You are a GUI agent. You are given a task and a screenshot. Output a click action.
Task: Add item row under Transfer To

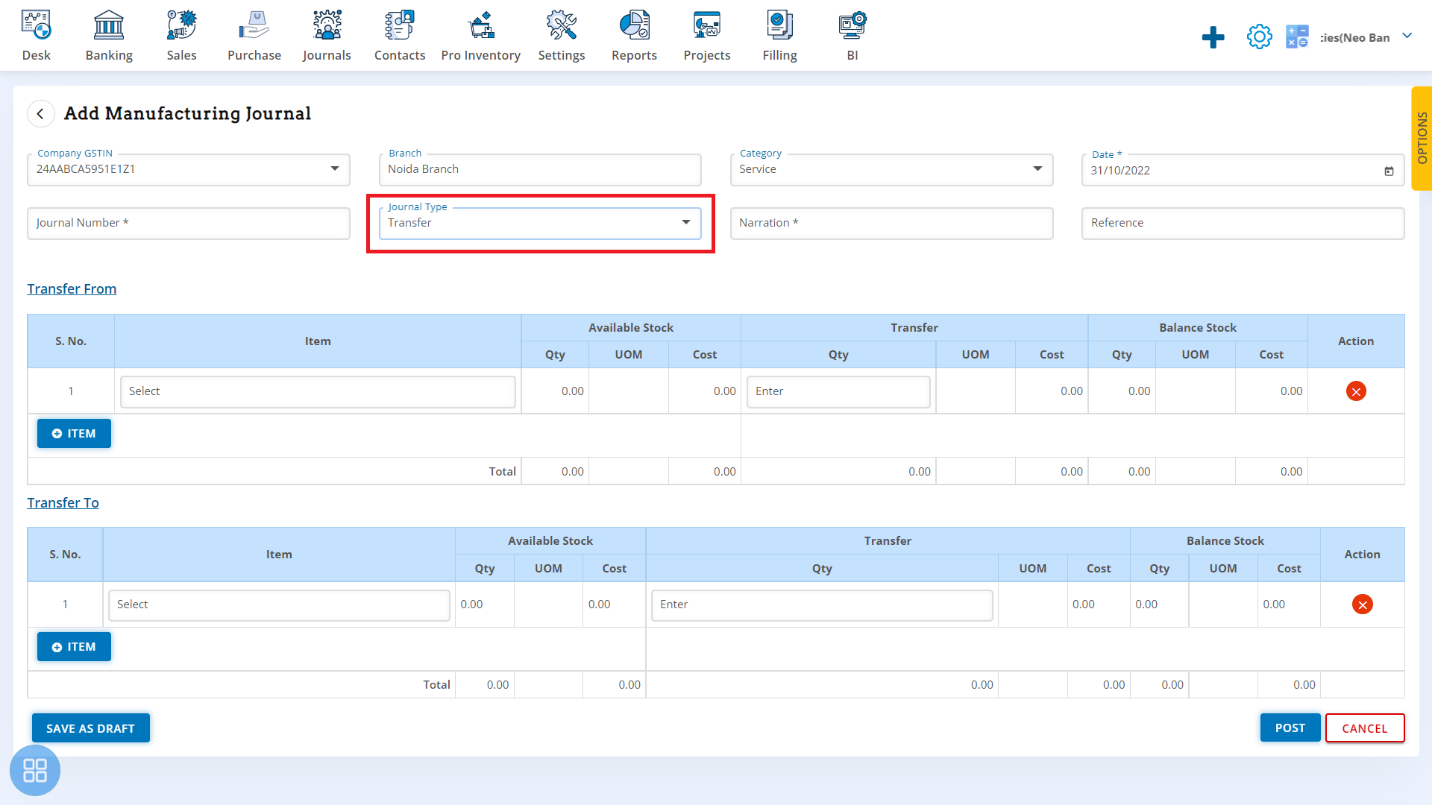click(74, 647)
